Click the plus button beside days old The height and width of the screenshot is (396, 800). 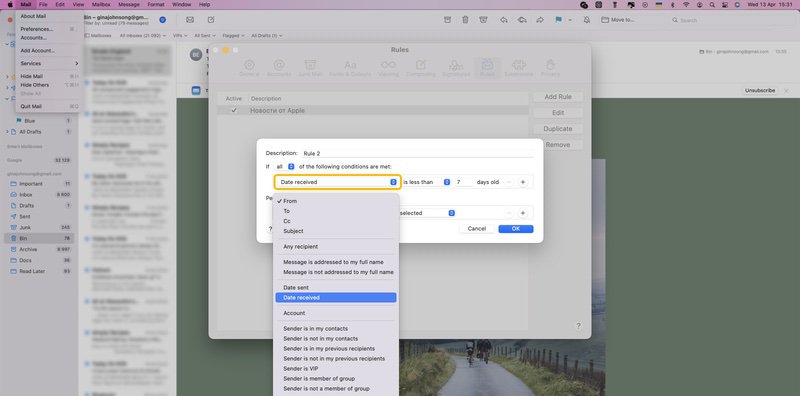(522, 182)
